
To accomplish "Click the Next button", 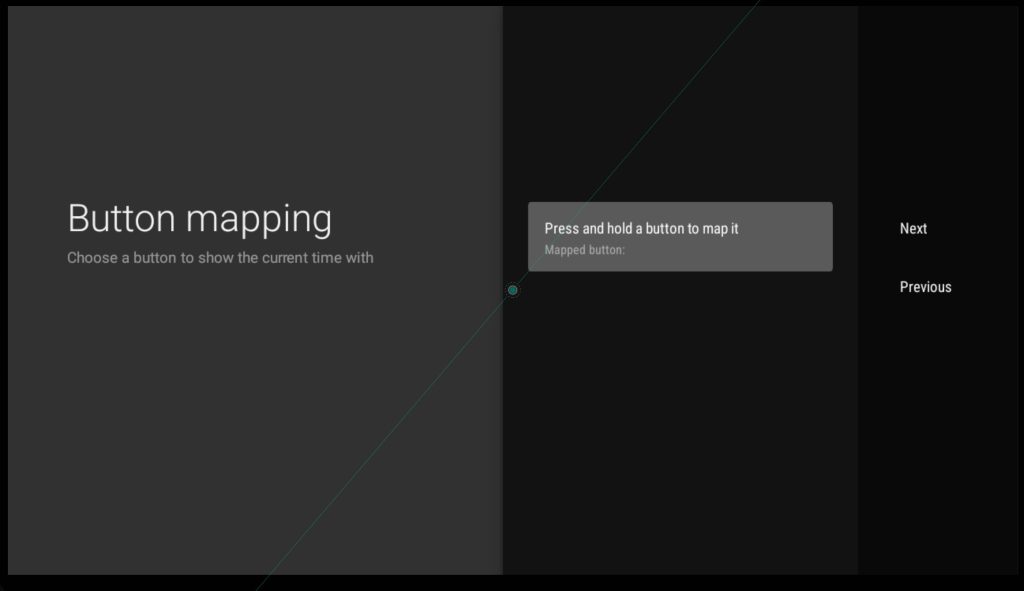I will coord(913,229).
